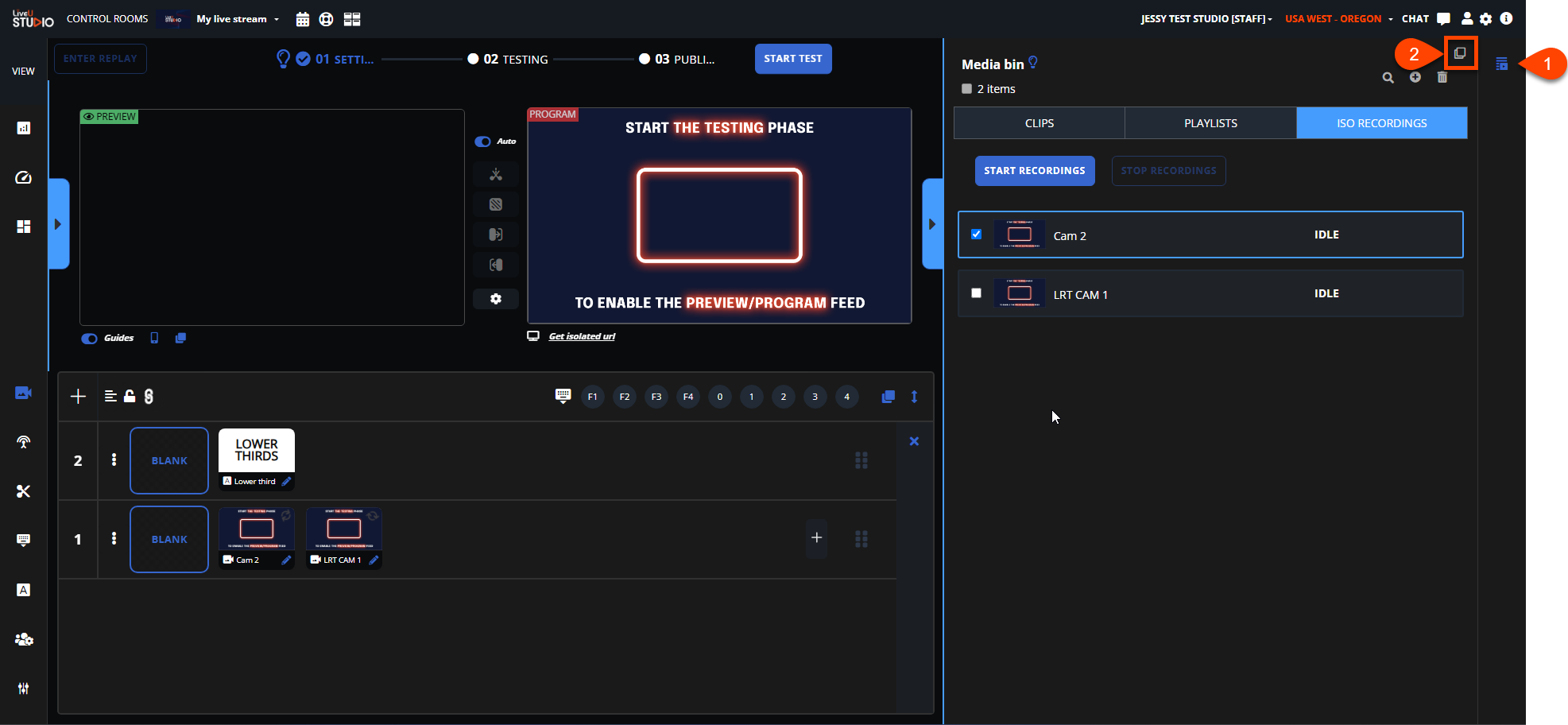This screenshot has height=725, width=1568.
Task: Expand the left blue panel arrow
Action: click(x=58, y=224)
